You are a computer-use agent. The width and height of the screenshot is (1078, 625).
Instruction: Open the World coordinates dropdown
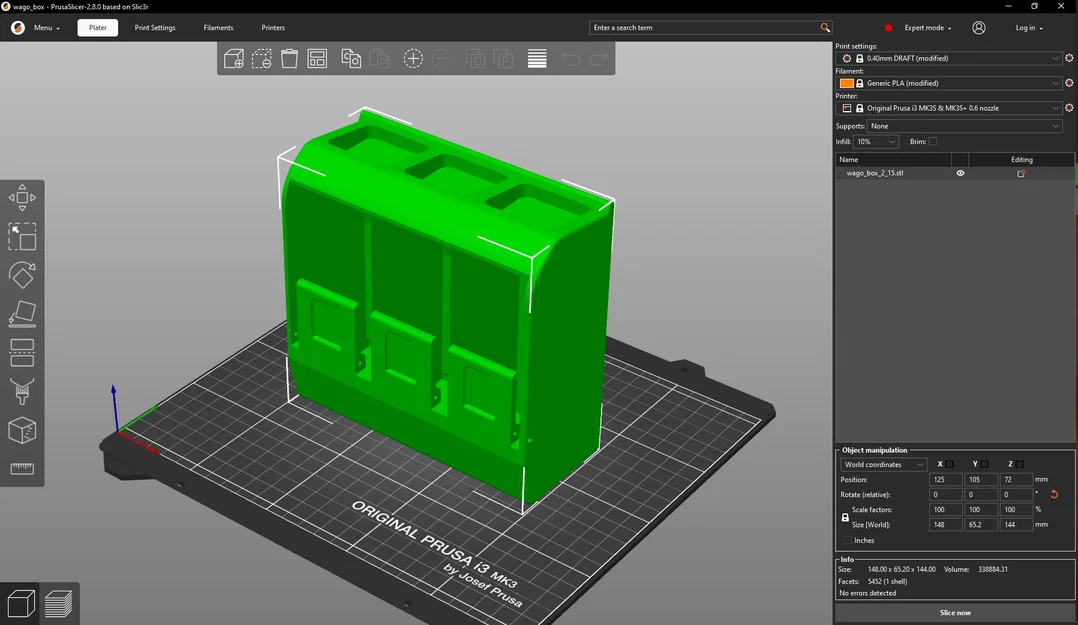(883, 465)
